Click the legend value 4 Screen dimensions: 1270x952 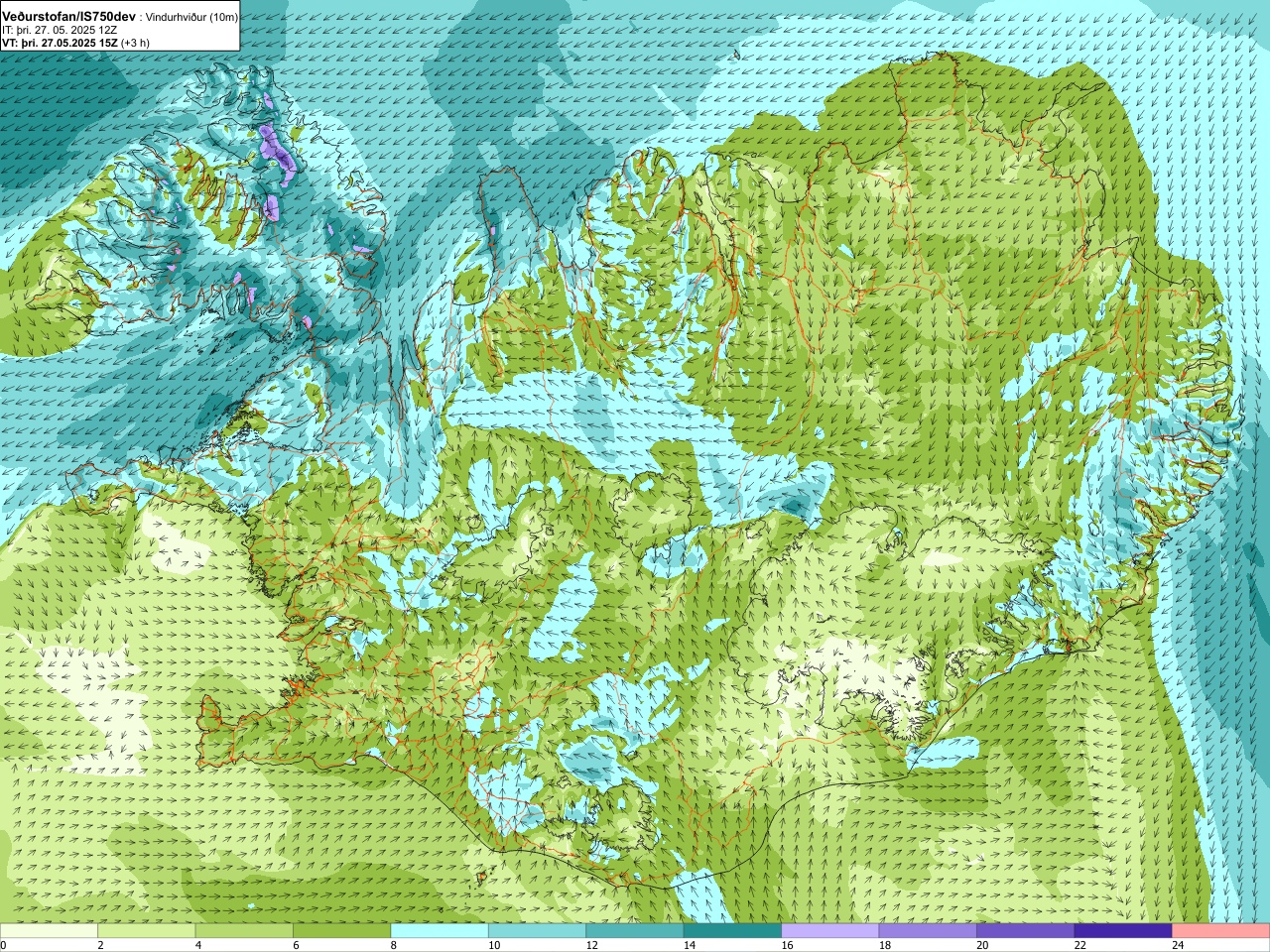click(x=198, y=945)
